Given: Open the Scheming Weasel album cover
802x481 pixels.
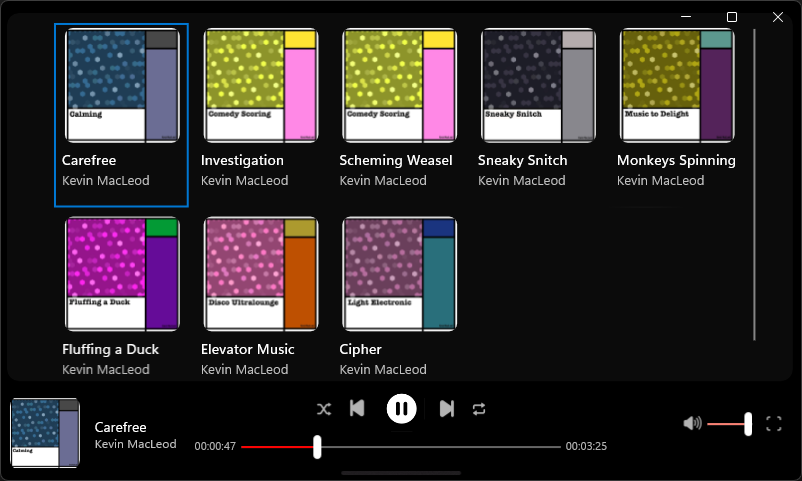Looking at the screenshot, I should [399, 85].
